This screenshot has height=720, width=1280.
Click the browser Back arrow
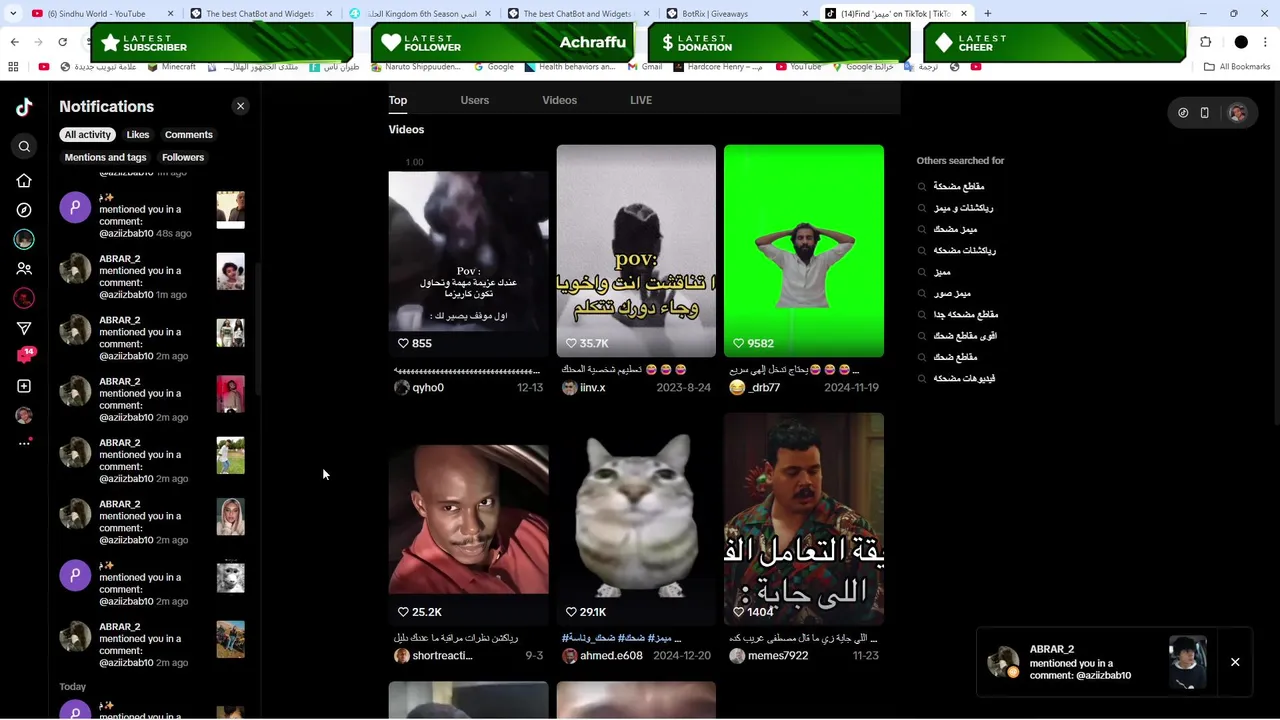(14, 42)
